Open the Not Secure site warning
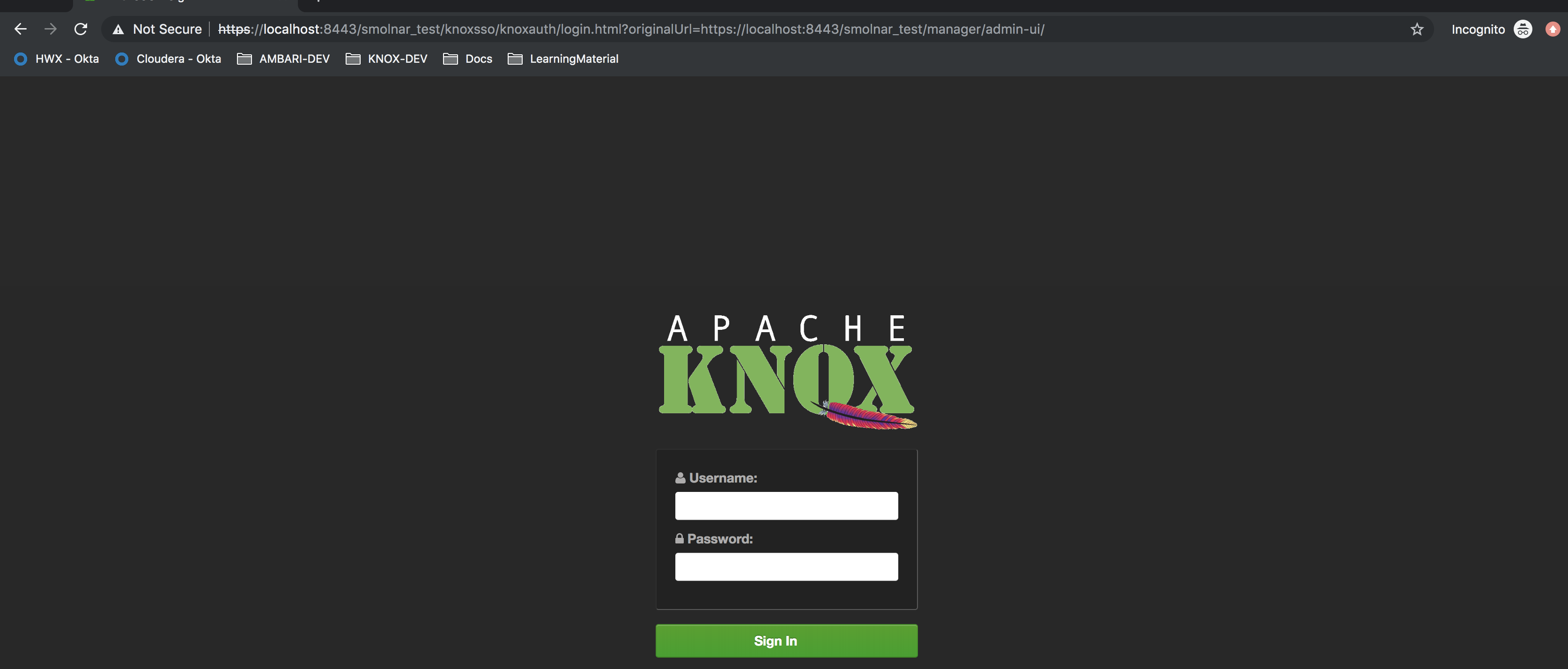1568x669 pixels. click(x=158, y=29)
